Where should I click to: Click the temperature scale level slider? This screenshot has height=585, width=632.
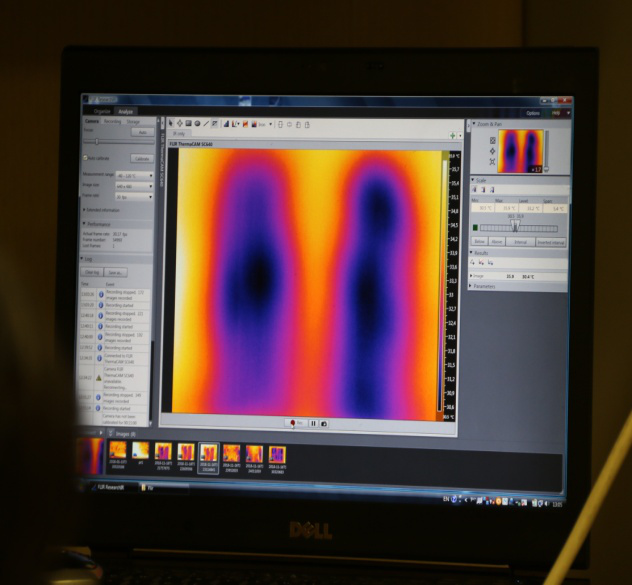[514, 227]
